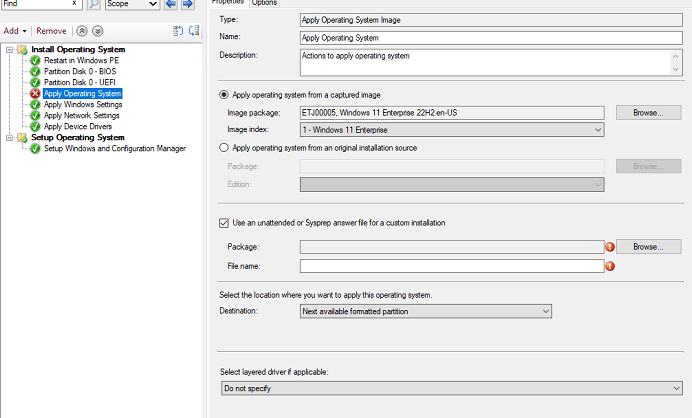Select apply from original installation source

click(223, 148)
